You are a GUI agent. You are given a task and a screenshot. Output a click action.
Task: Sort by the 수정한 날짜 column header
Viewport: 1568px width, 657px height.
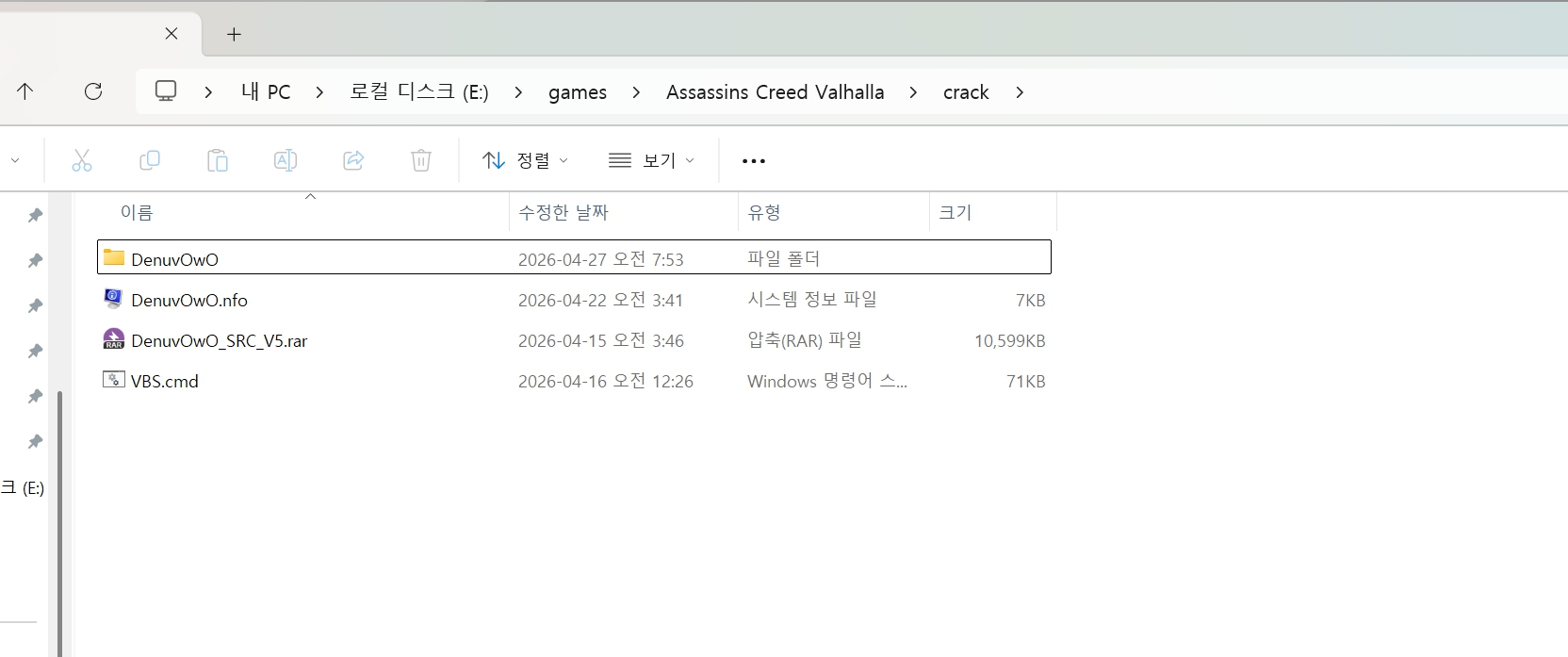point(563,213)
